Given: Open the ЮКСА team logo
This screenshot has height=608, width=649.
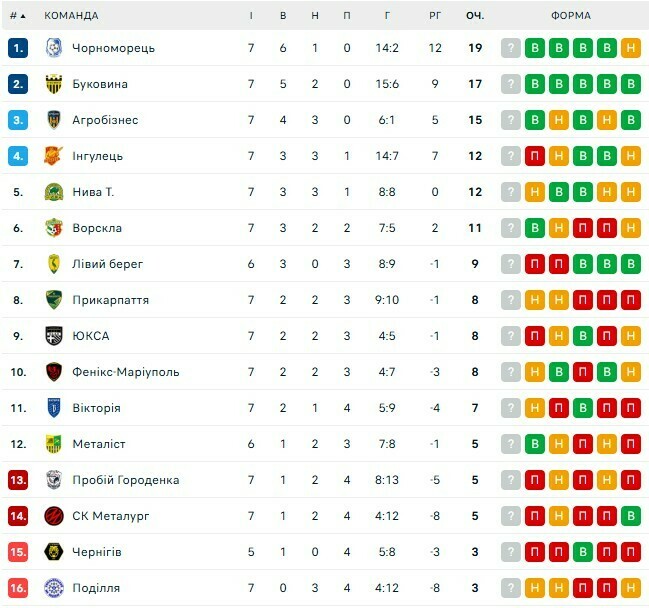Looking at the screenshot, I should 54,336.
